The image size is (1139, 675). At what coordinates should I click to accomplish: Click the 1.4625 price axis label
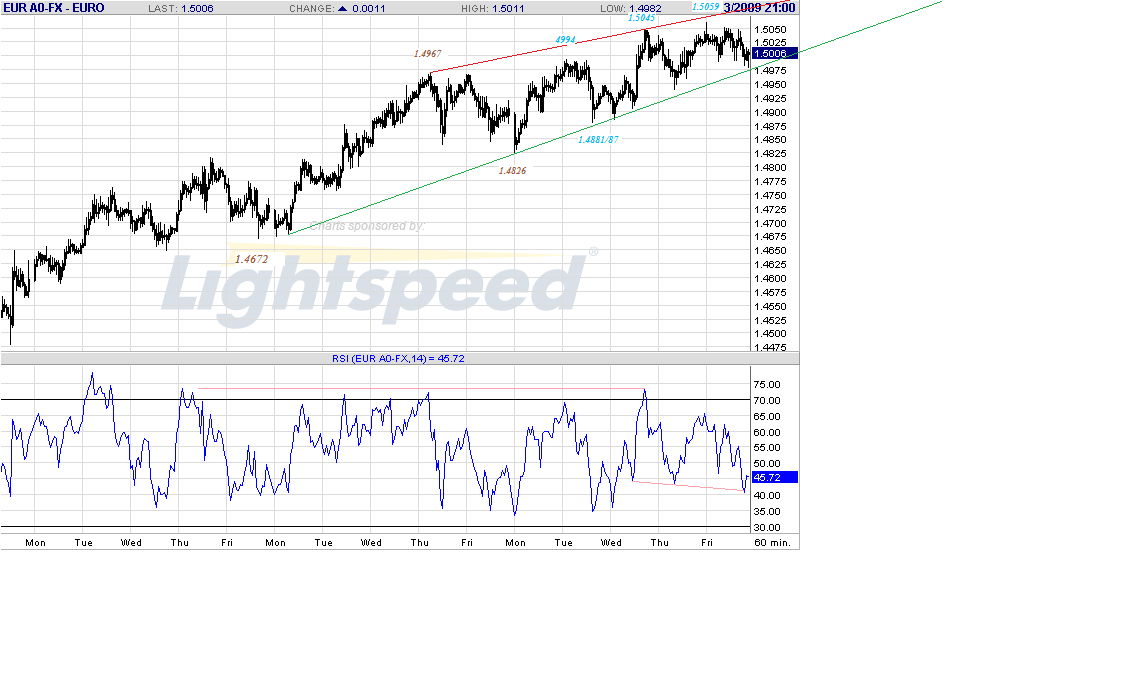(770, 265)
